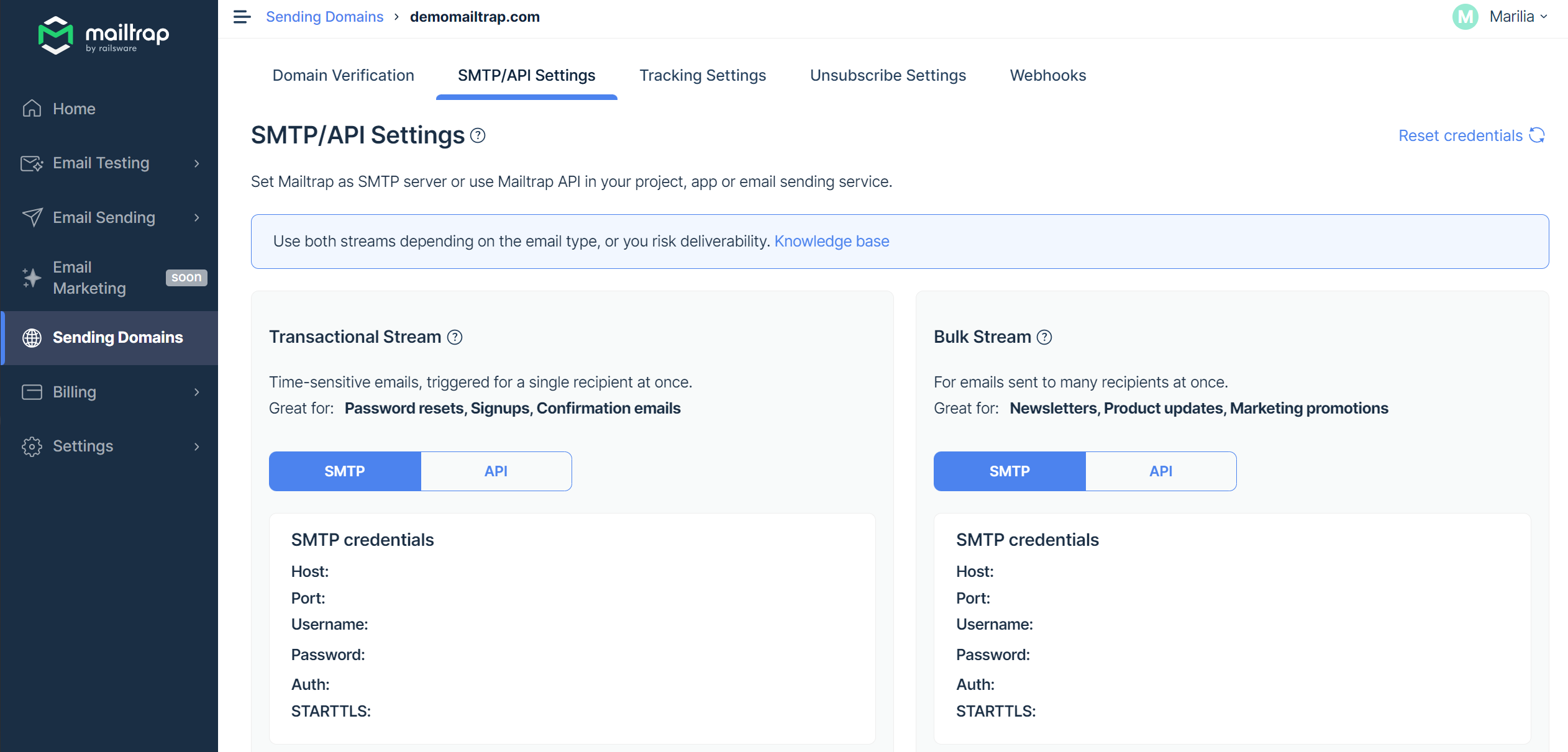The image size is (1568, 752).
Task: Click the Reset credentials refresh icon
Action: coord(1537,135)
